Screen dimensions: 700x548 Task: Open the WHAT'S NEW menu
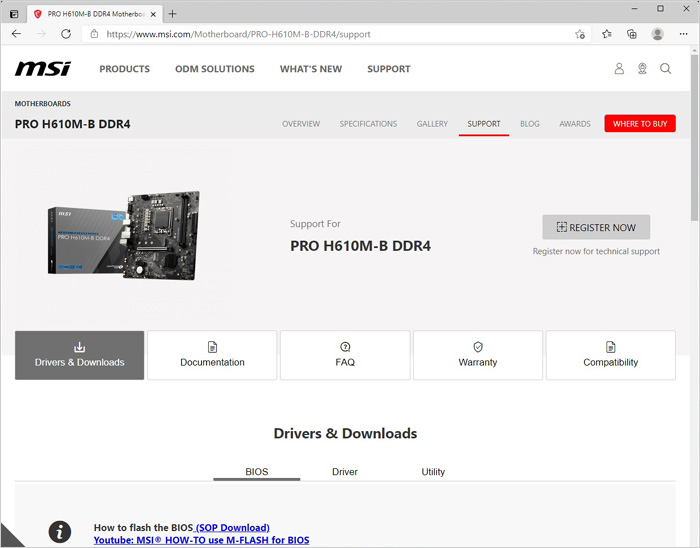tap(311, 69)
